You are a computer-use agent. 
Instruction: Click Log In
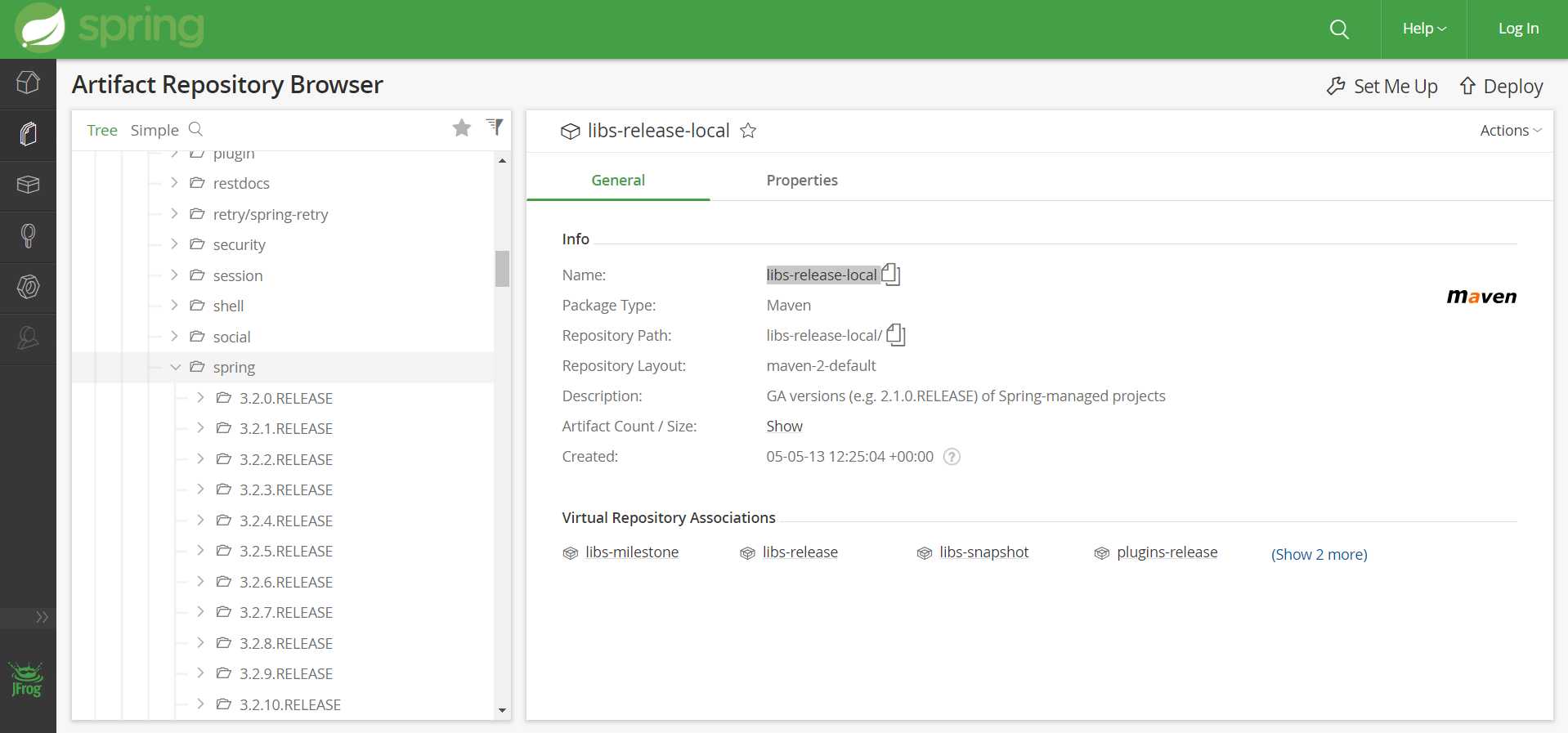click(1518, 29)
